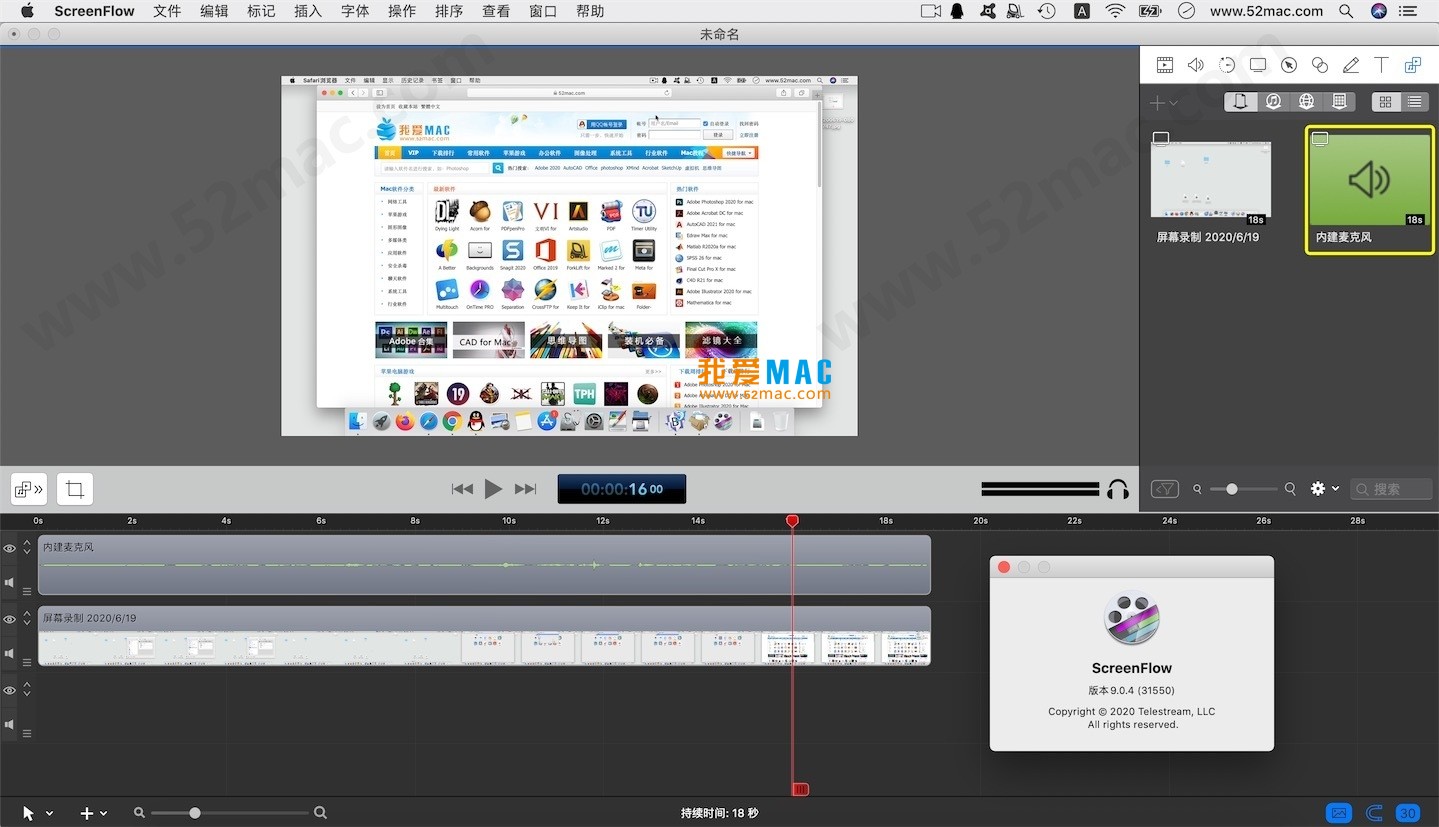1439x827 pixels.
Task: Show the media source with grid icon
Action: [x=1339, y=101]
